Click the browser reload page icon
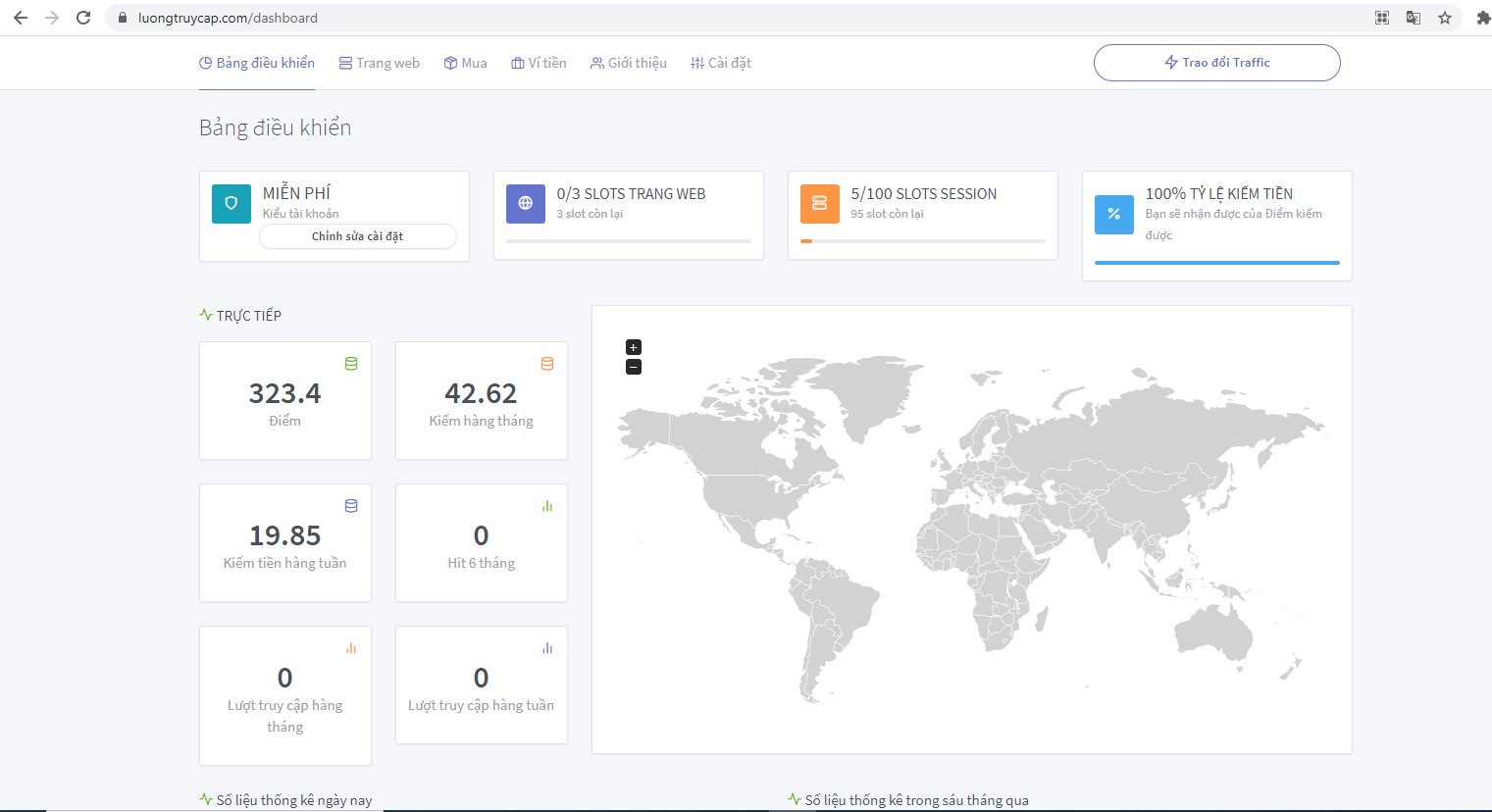Screen dimensions: 1492x812 click(83, 18)
